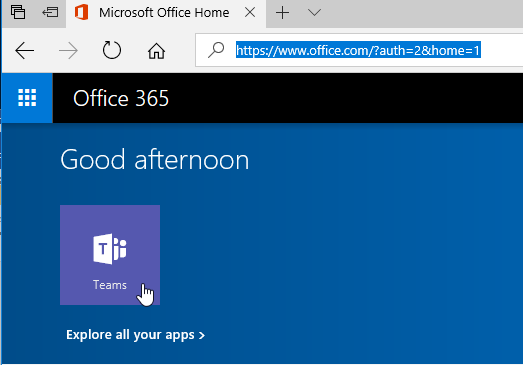Image resolution: width=523 pixels, height=365 pixels.
Task: Refresh the current page
Action: point(112,50)
